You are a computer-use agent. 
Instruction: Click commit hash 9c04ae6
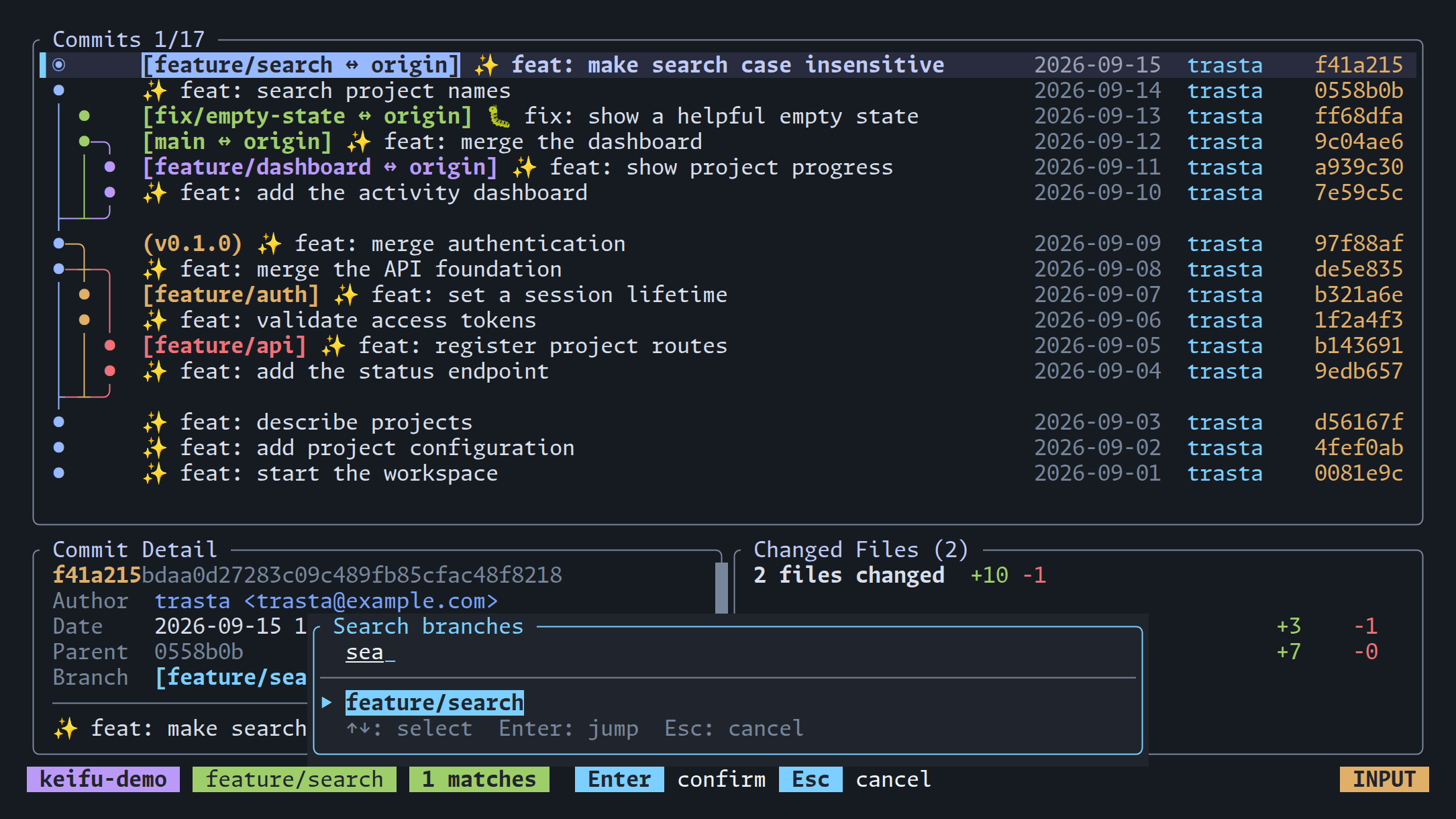[1359, 142]
